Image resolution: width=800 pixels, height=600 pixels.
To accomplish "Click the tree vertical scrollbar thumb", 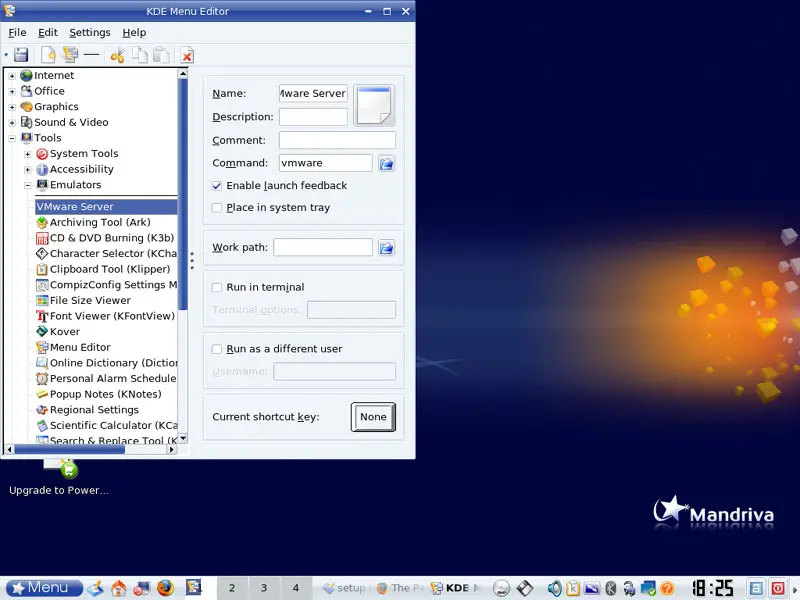I will [x=183, y=194].
